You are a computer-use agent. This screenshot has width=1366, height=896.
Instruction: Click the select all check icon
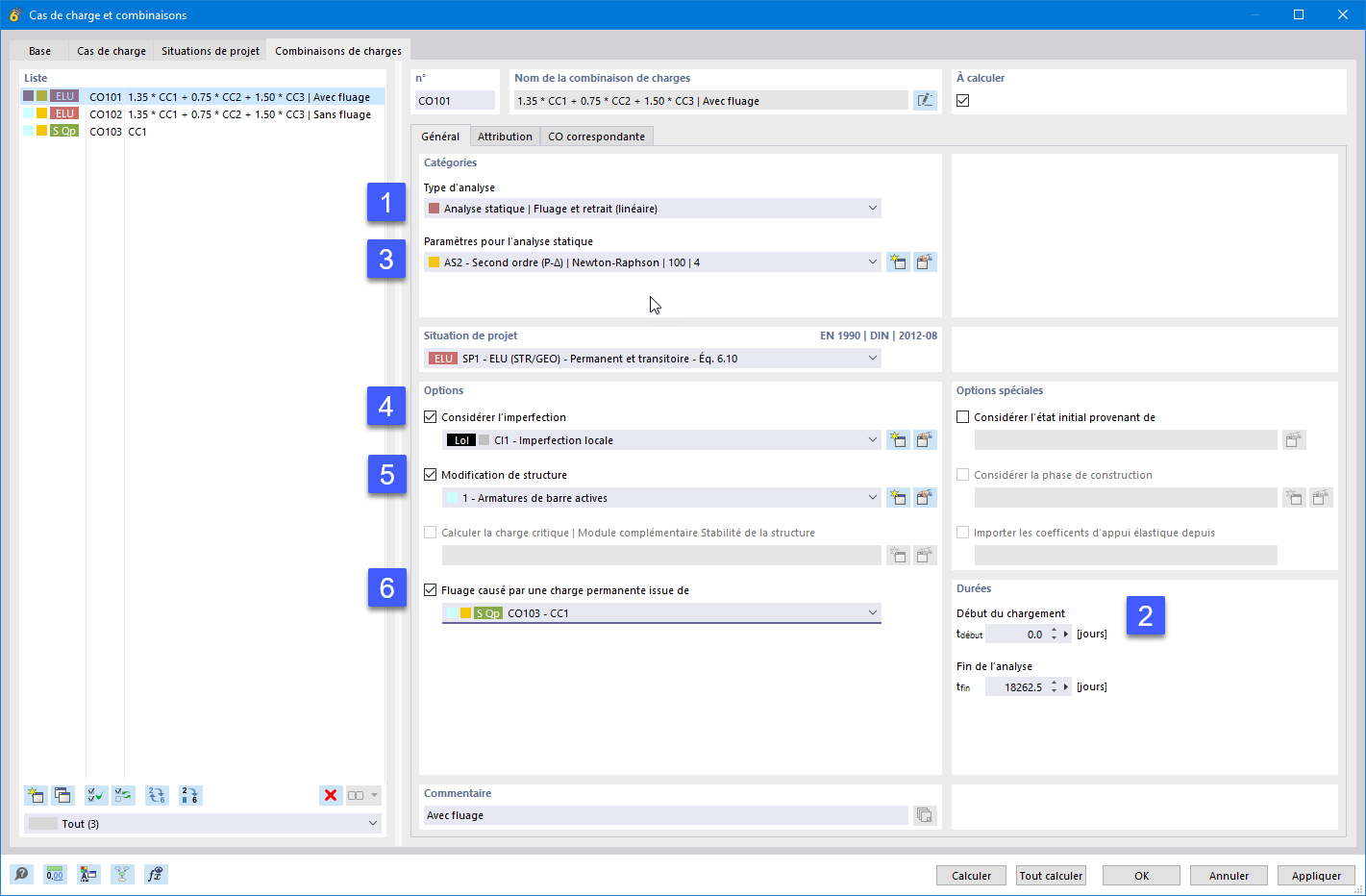pyautogui.click(x=96, y=795)
